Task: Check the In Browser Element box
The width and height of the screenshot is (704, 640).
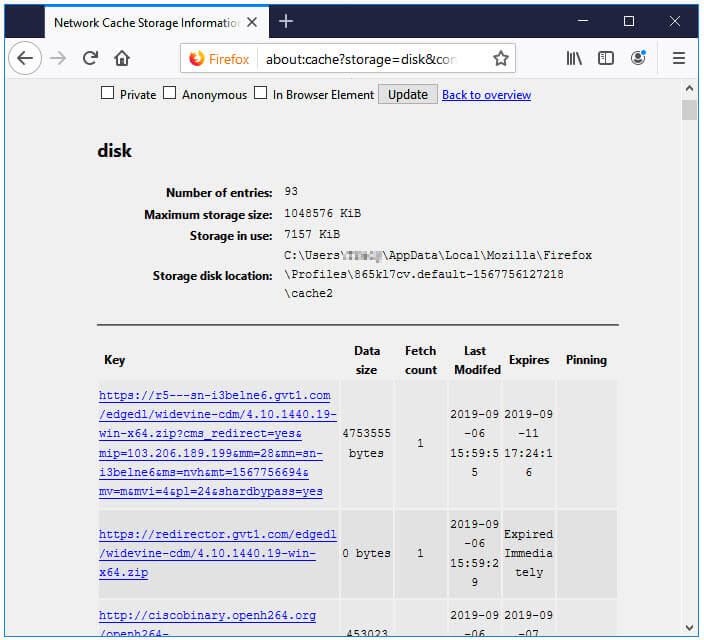Action: (260, 93)
